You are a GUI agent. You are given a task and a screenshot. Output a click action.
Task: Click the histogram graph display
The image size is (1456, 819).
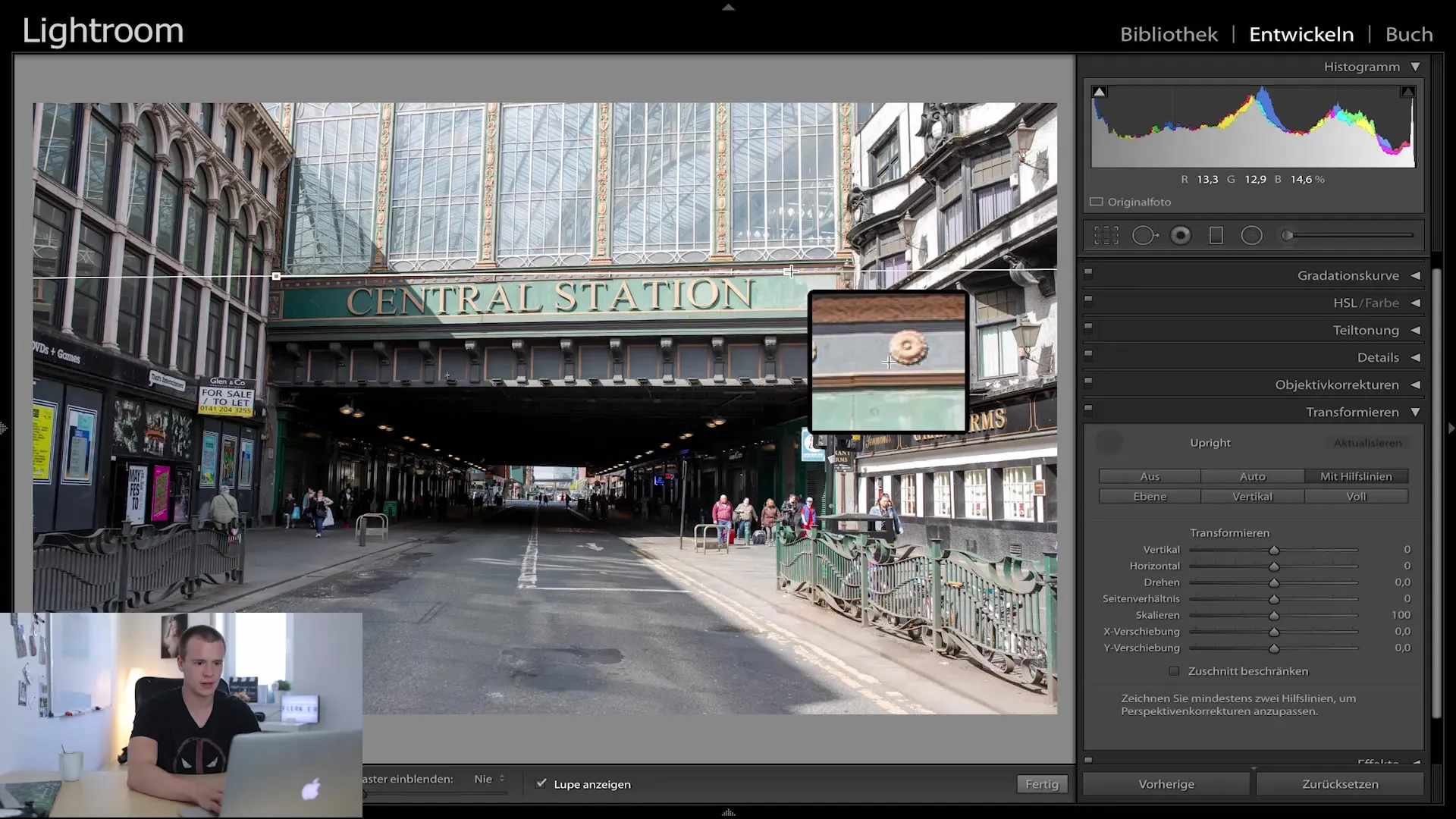[1253, 126]
